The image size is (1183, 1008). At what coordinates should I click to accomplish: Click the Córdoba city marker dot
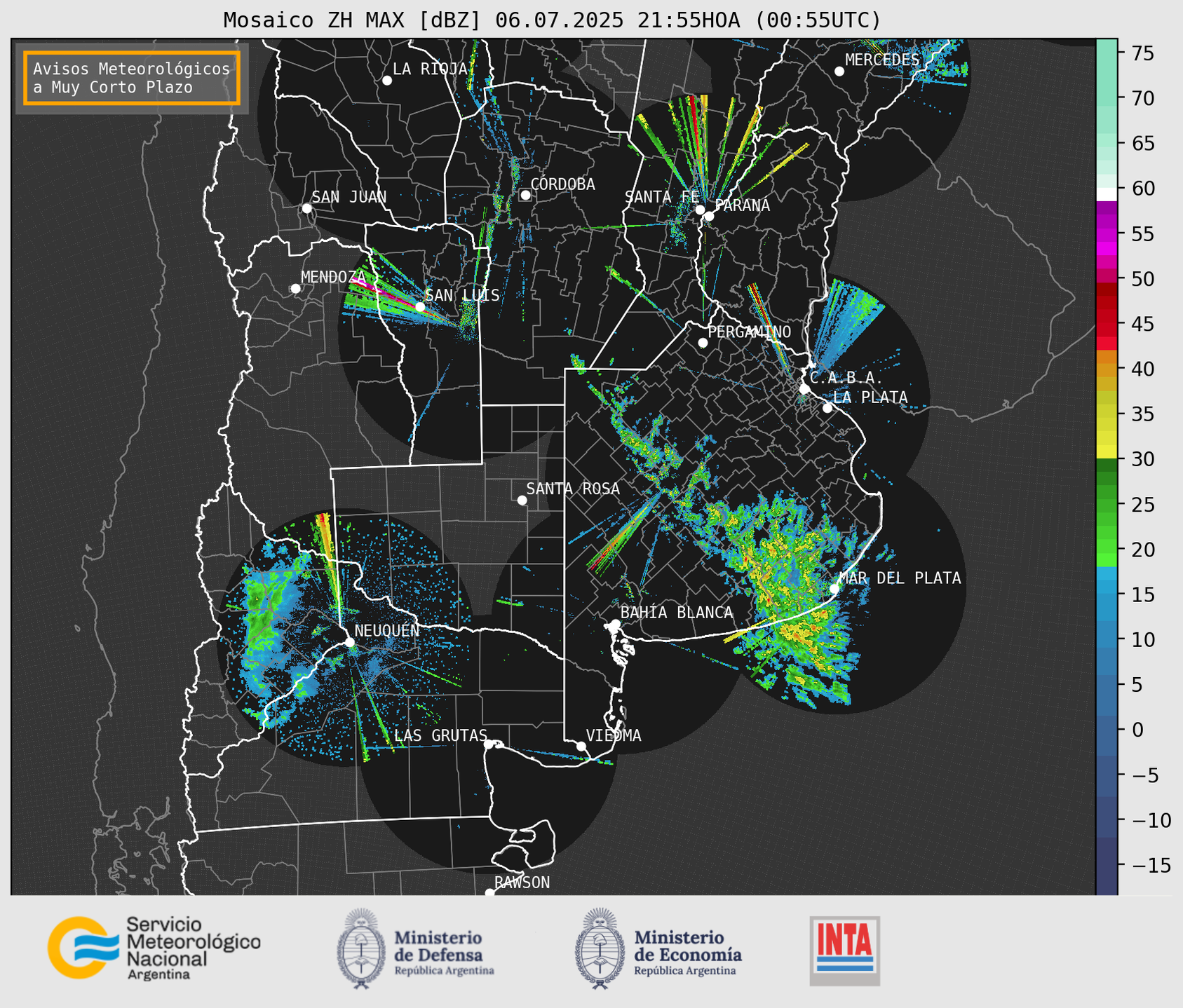(525, 195)
